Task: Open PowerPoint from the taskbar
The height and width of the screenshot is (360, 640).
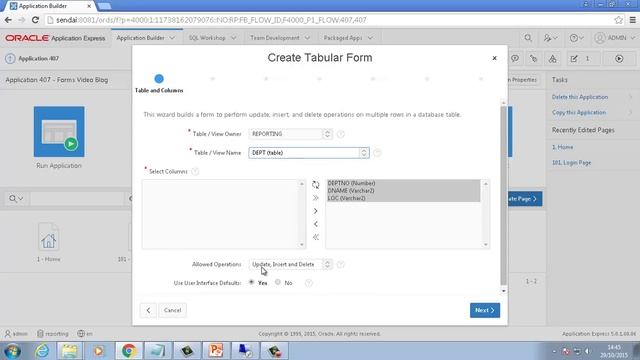Action: pos(216,351)
